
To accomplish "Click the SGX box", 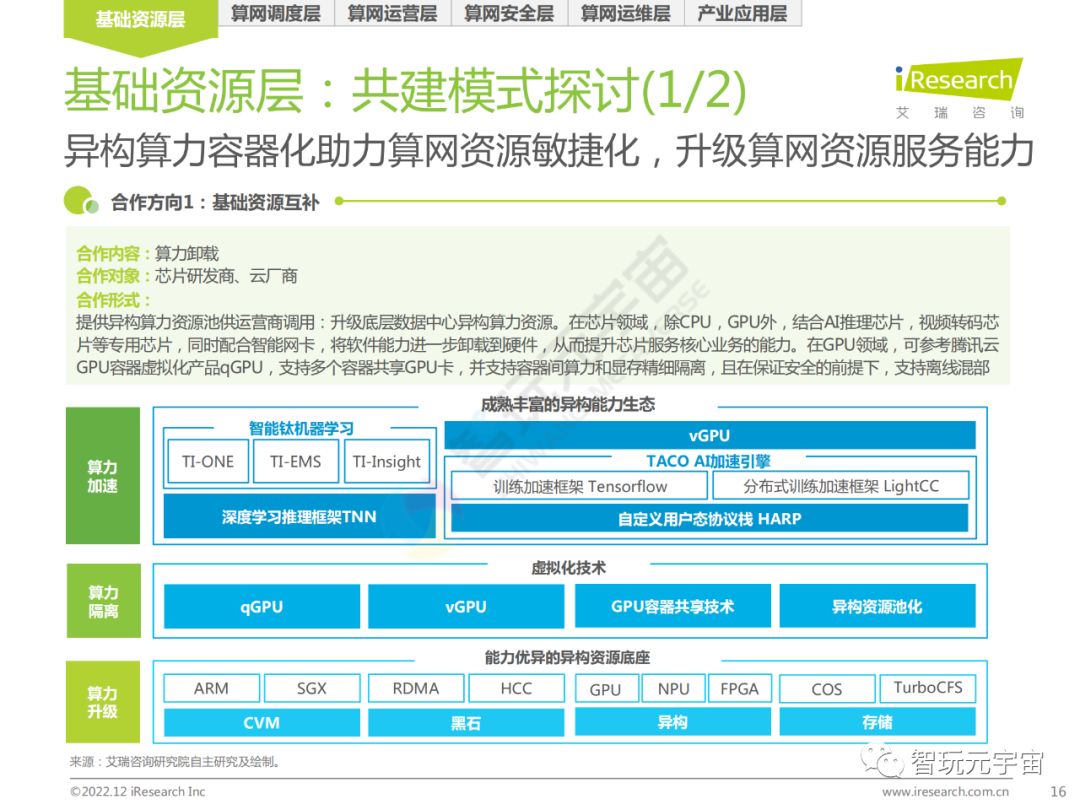I will pyautogui.click(x=312, y=688).
